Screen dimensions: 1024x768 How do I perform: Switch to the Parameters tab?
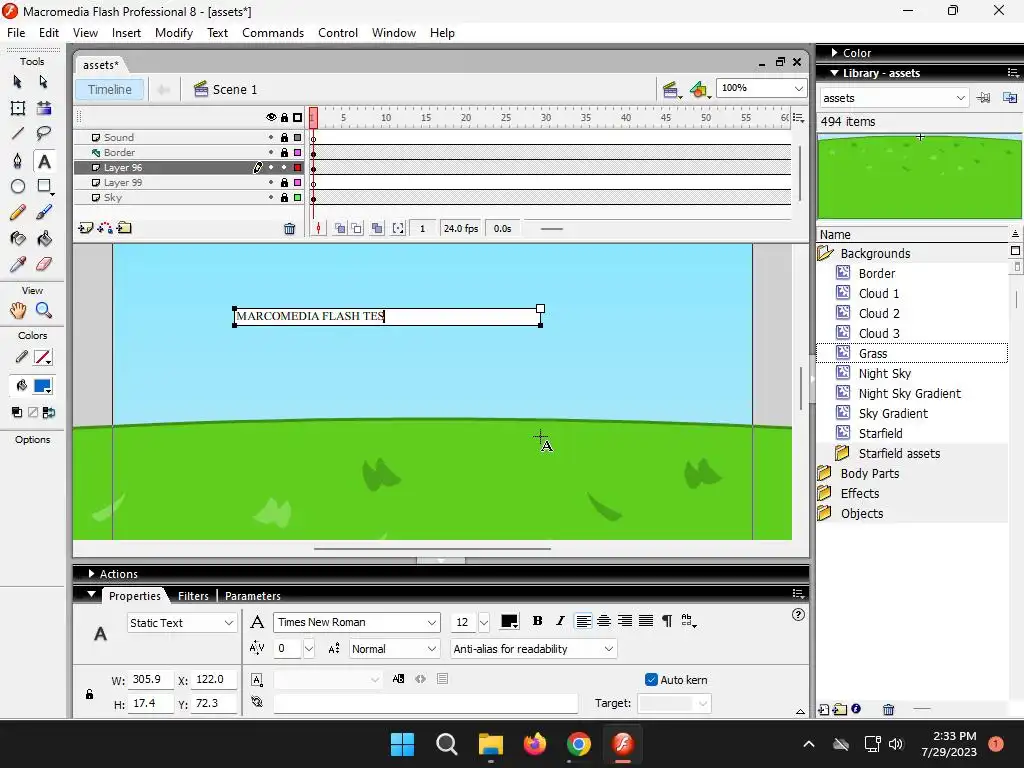click(x=253, y=596)
